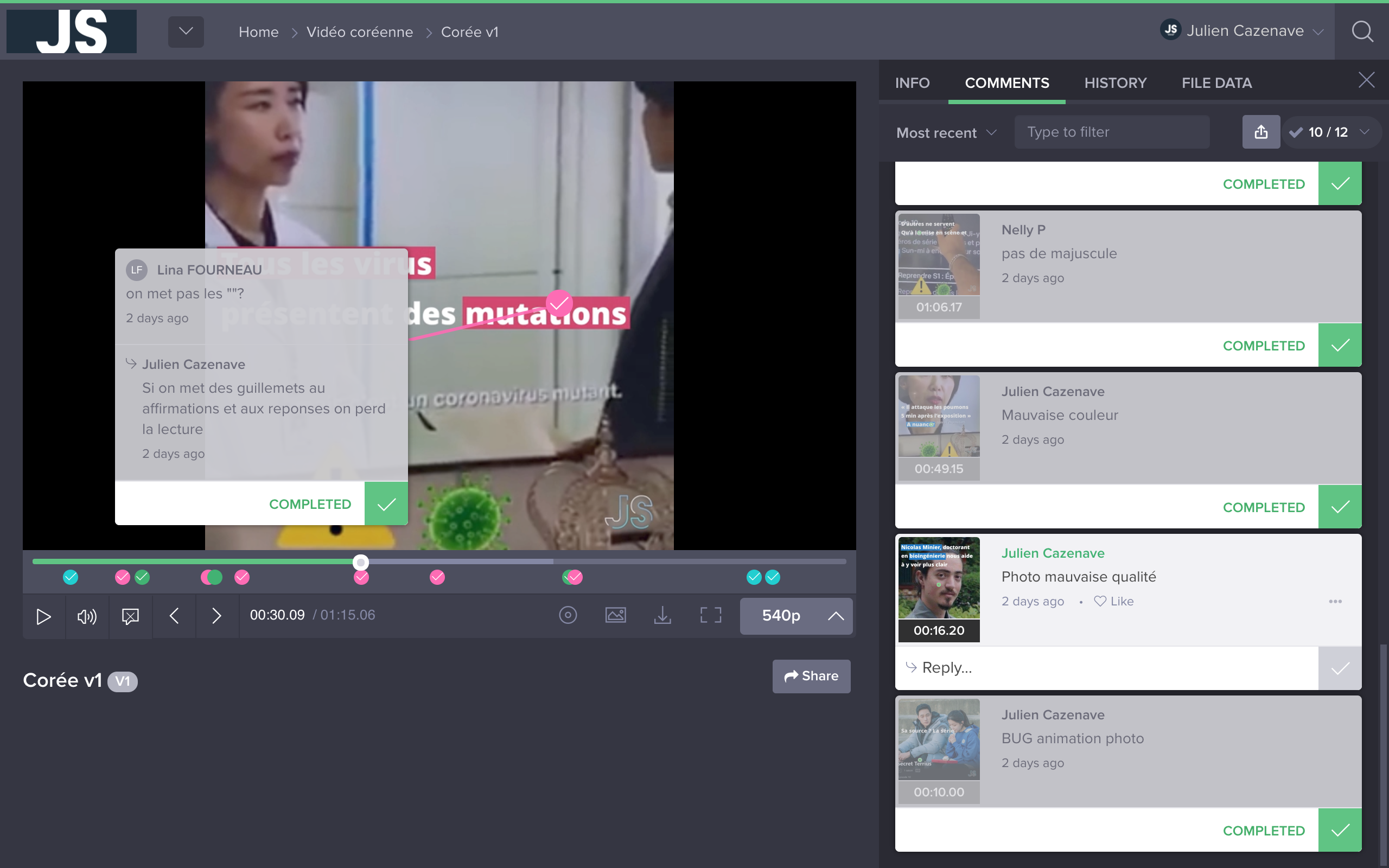Screen dimensions: 1389x868
Task: Click the play button to resume video
Action: (44, 615)
